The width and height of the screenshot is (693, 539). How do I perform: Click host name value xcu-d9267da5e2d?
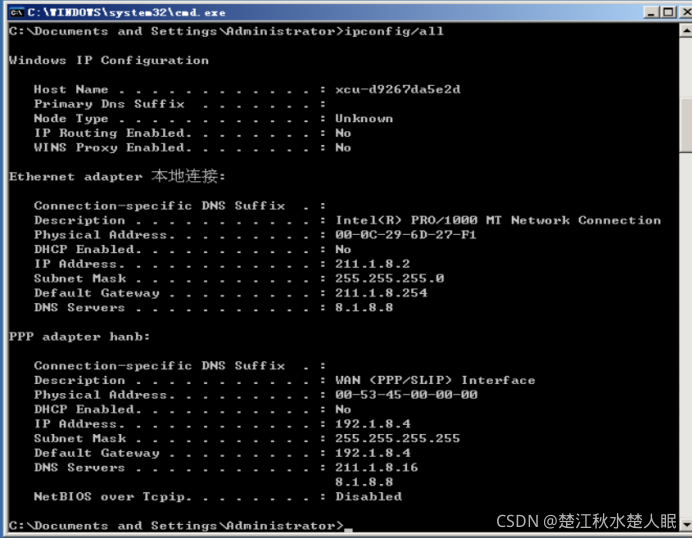point(398,89)
